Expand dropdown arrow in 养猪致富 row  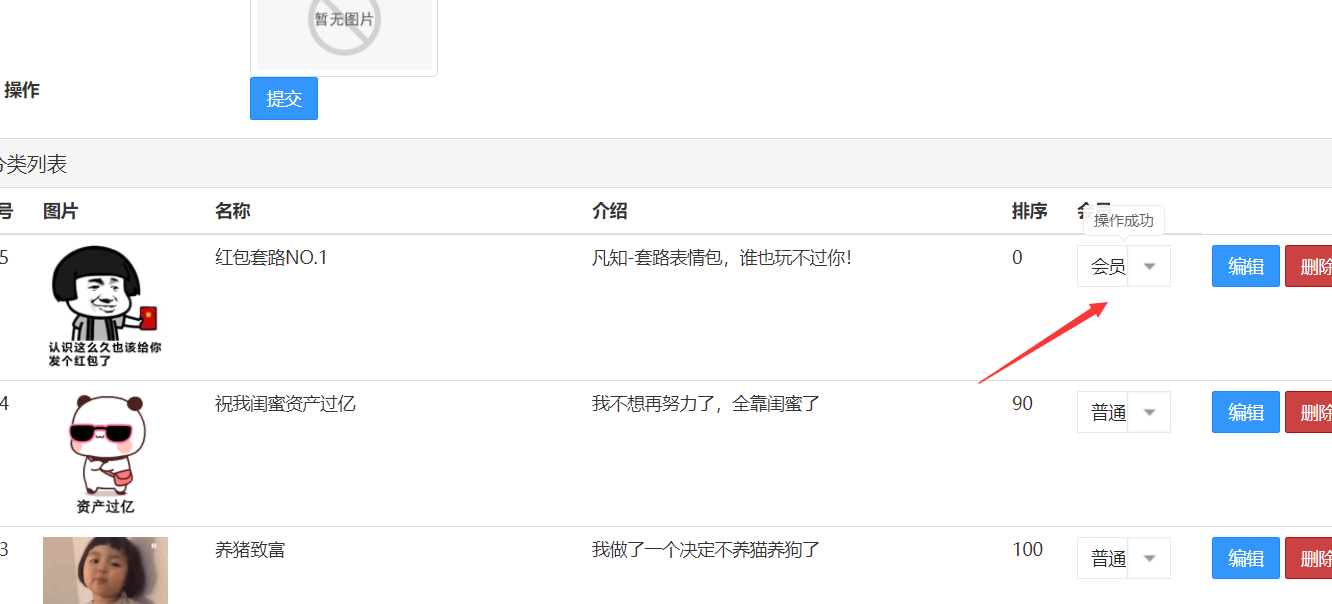[x=1149, y=558]
